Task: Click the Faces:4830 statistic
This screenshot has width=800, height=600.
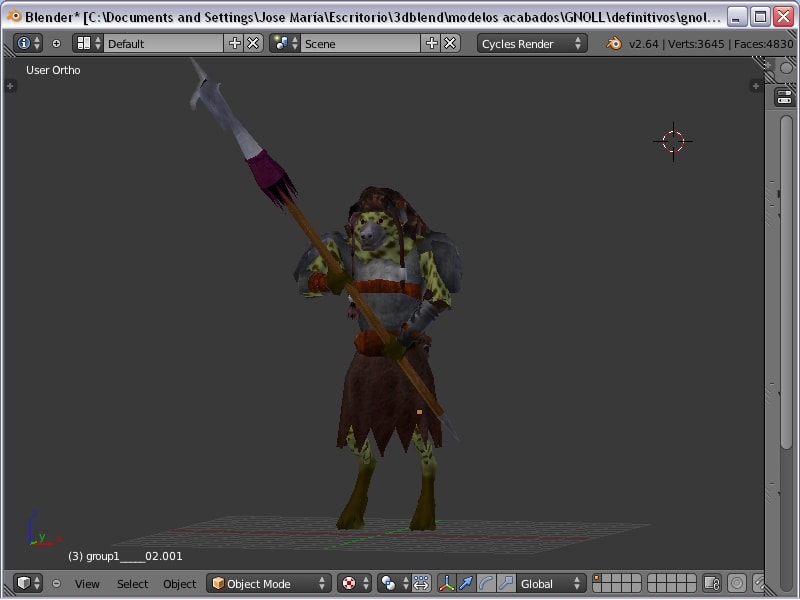Action: 764,44
